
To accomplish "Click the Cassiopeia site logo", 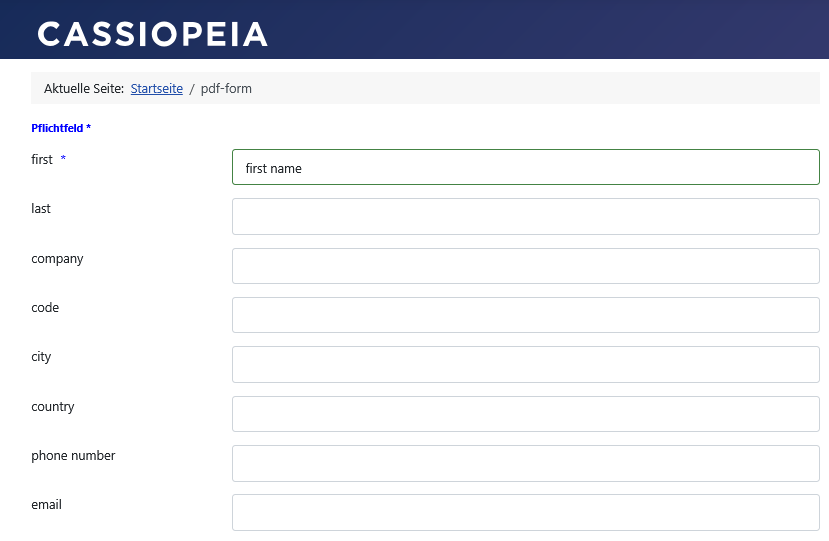I will click(152, 34).
